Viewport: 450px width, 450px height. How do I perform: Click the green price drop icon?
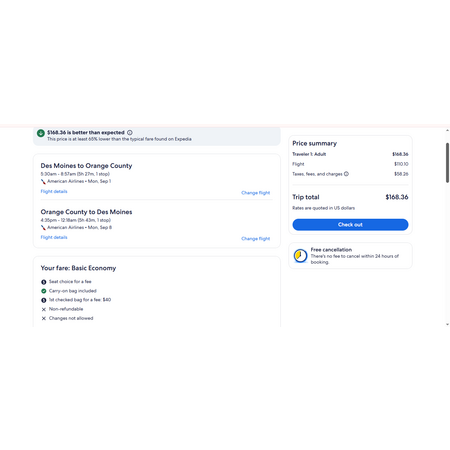point(41,133)
